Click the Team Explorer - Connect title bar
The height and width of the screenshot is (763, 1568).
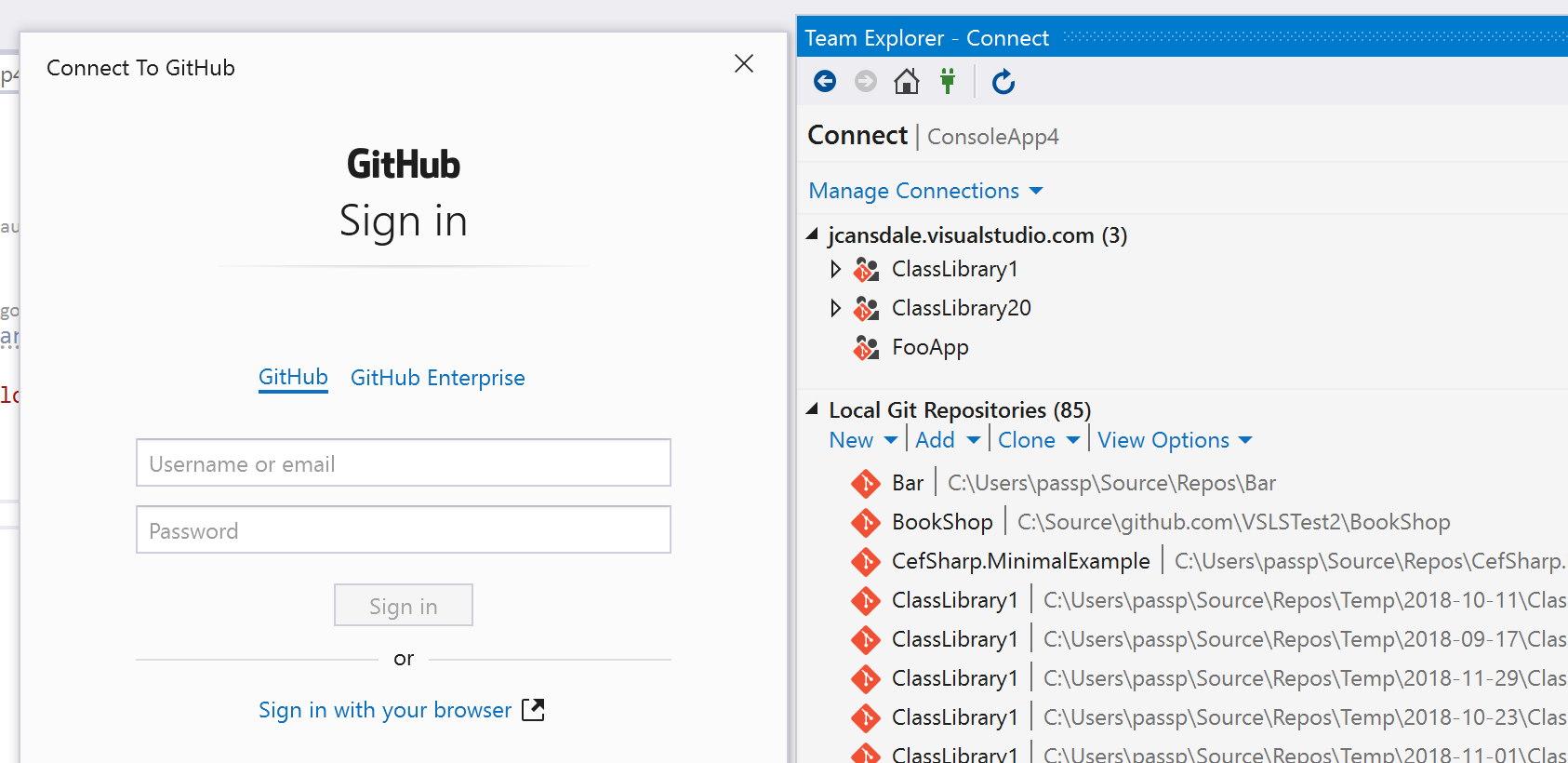tap(1183, 38)
